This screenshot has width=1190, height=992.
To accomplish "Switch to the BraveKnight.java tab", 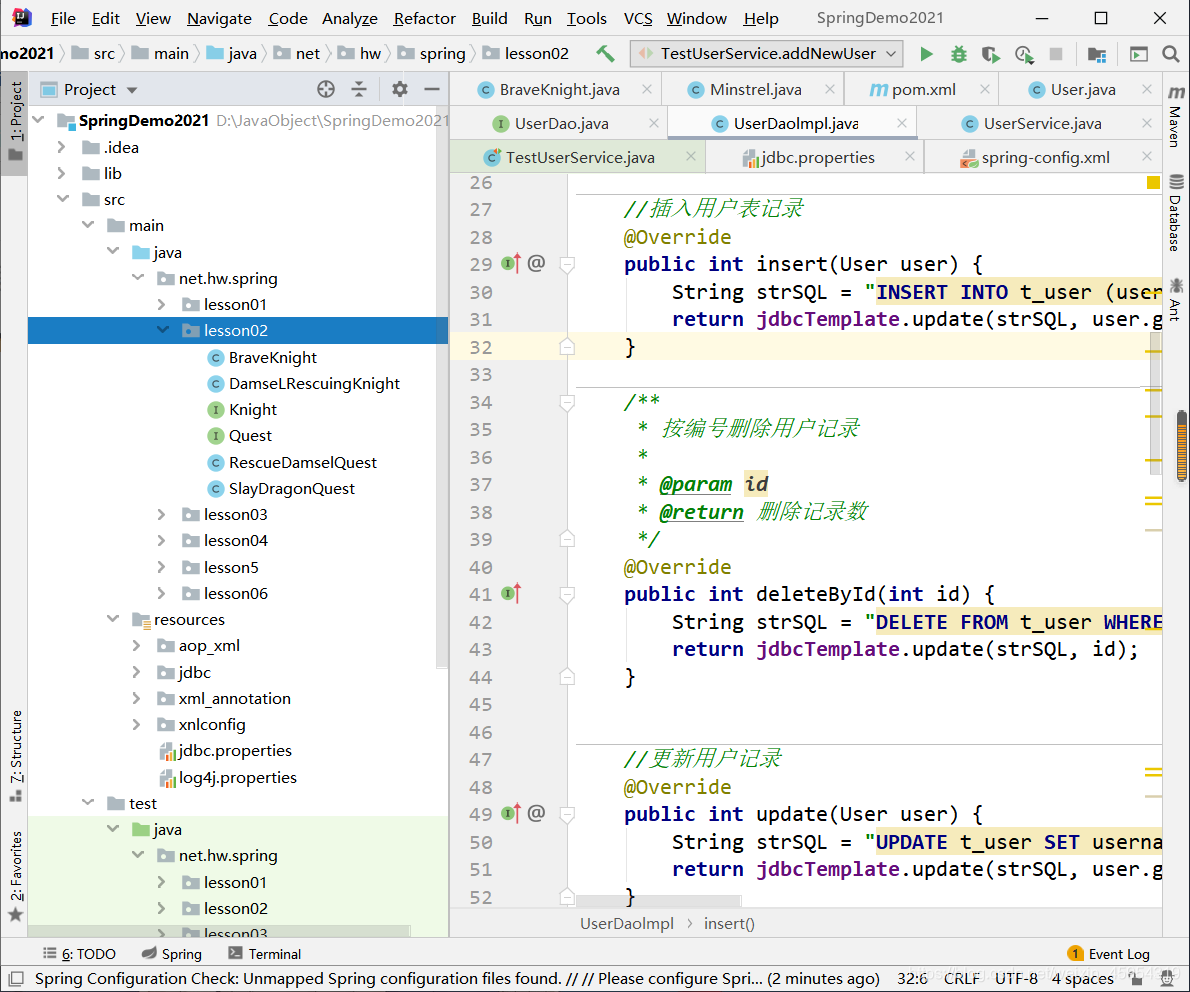I will coord(559,90).
